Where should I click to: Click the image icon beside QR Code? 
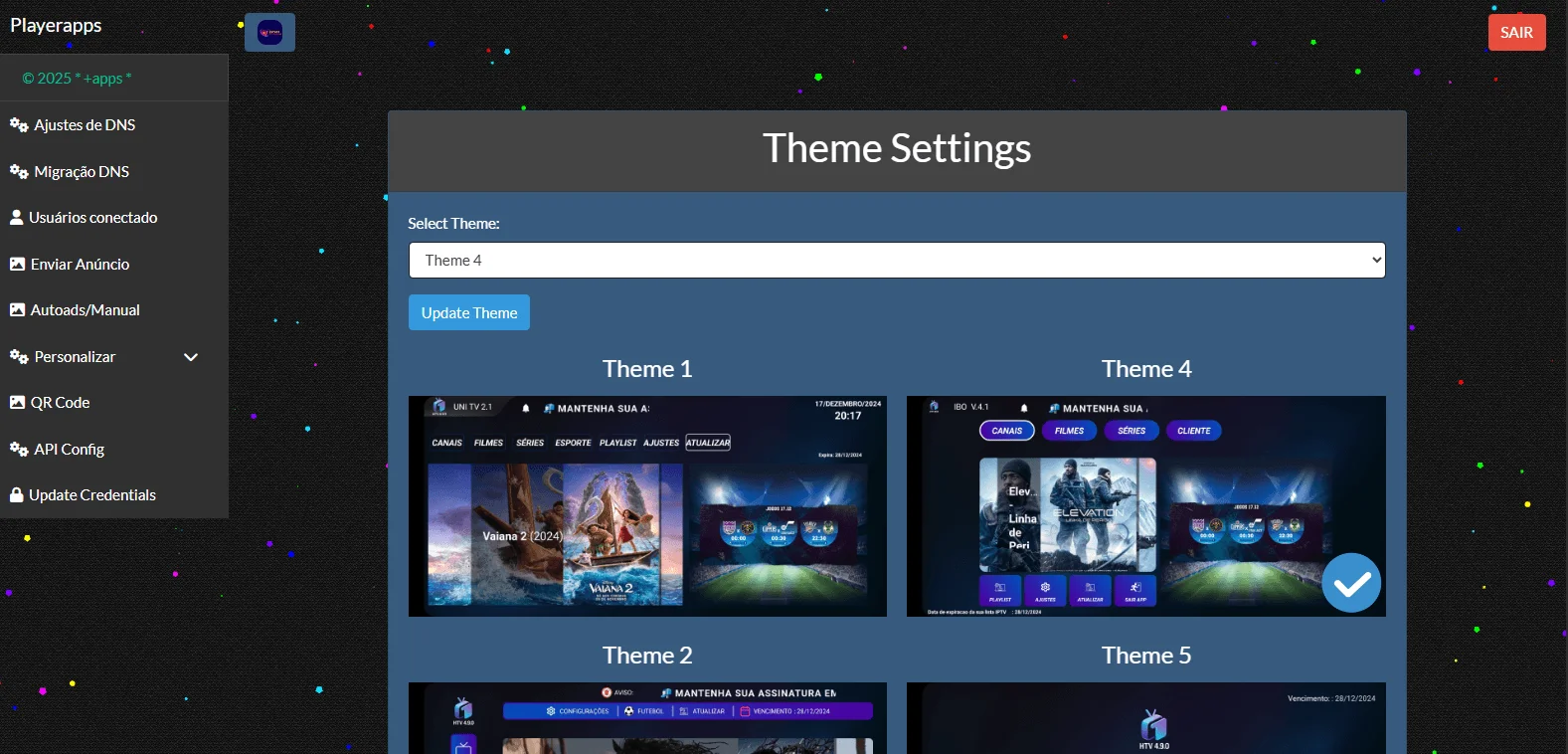click(17, 403)
